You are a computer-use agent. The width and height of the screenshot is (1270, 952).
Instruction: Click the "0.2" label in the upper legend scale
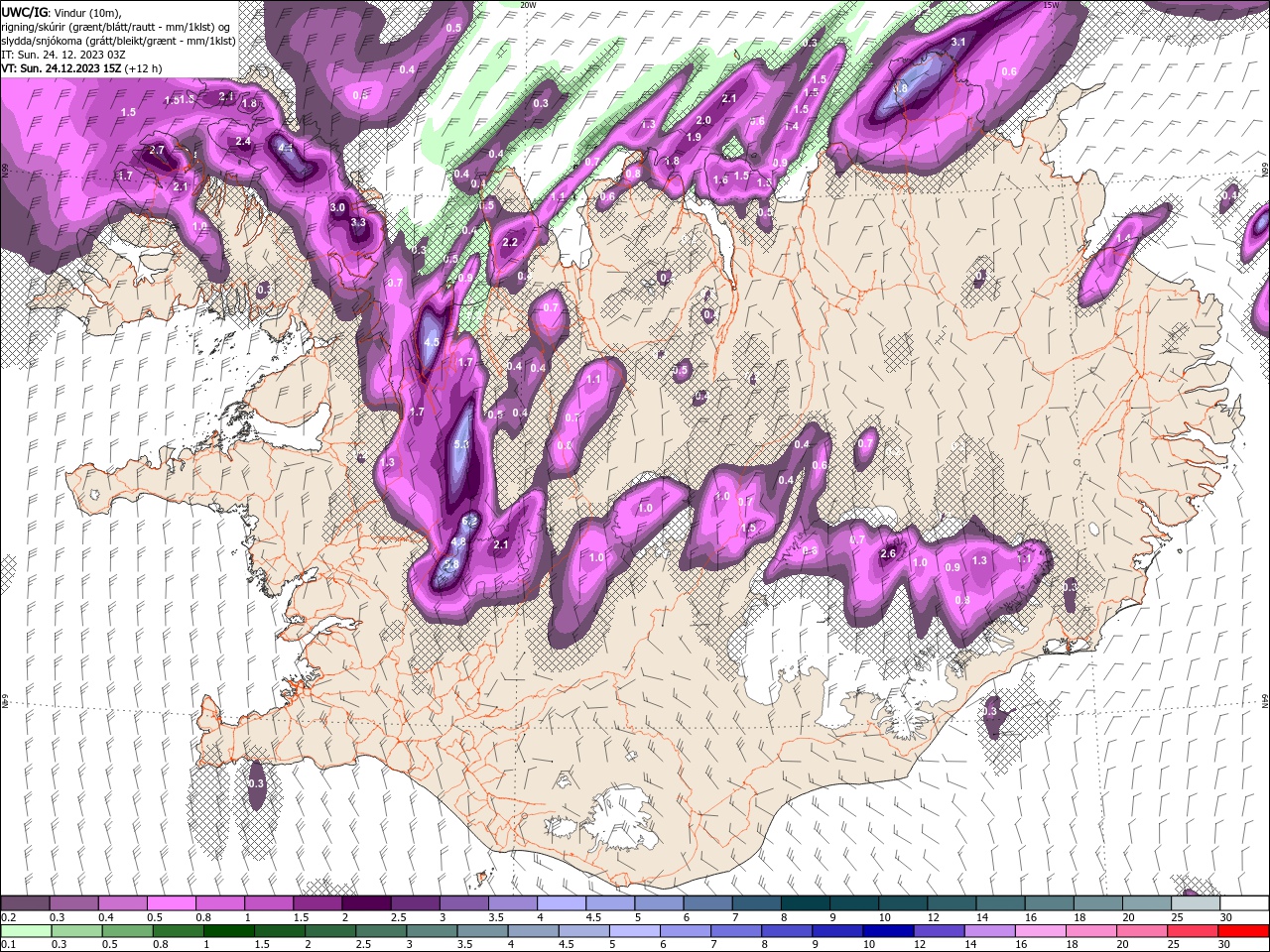click(x=9, y=917)
